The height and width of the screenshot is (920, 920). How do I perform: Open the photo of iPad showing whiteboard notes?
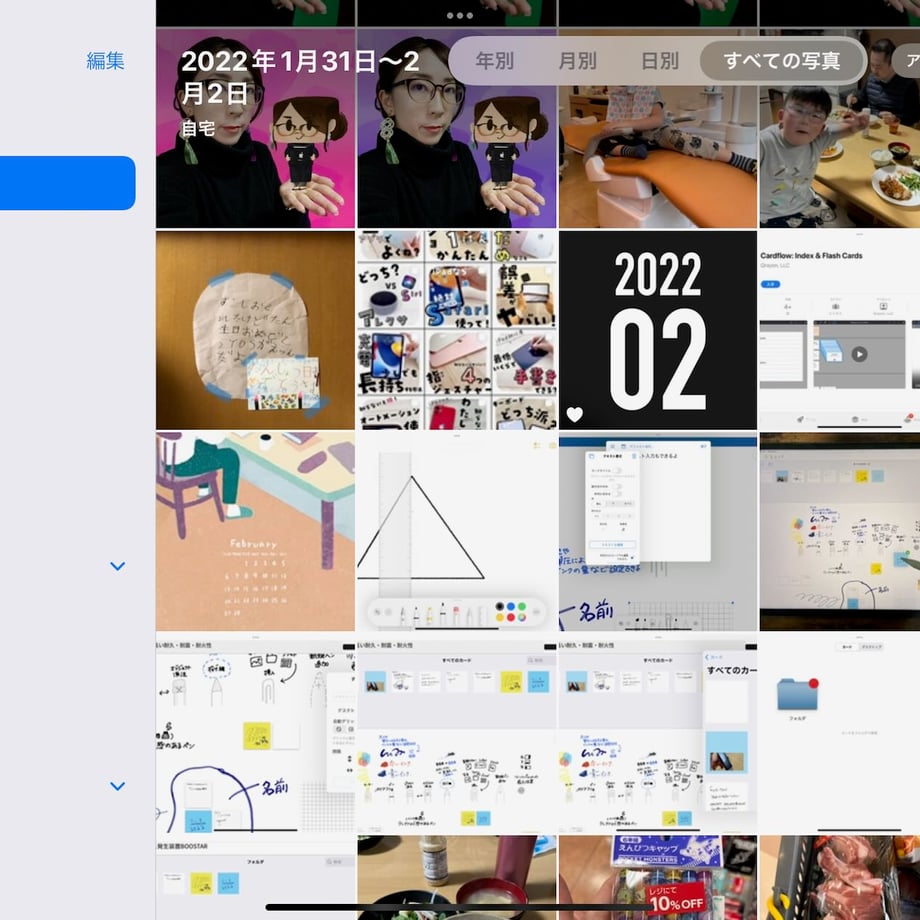[840, 532]
